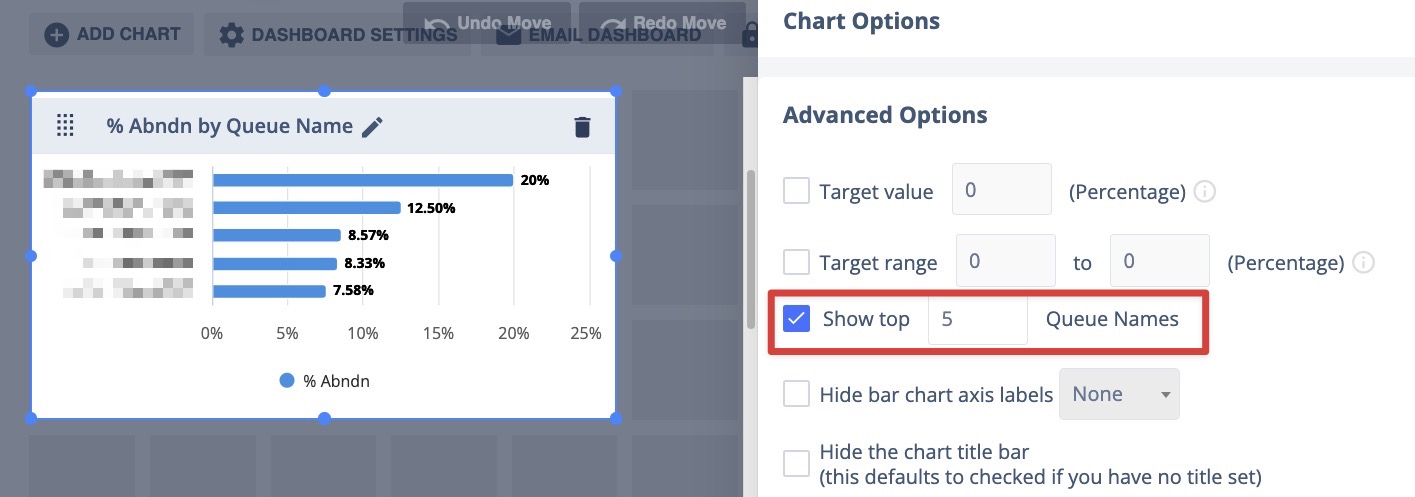Click the pencil edit icon beside chart title
1415x497 pixels.
pos(372,126)
